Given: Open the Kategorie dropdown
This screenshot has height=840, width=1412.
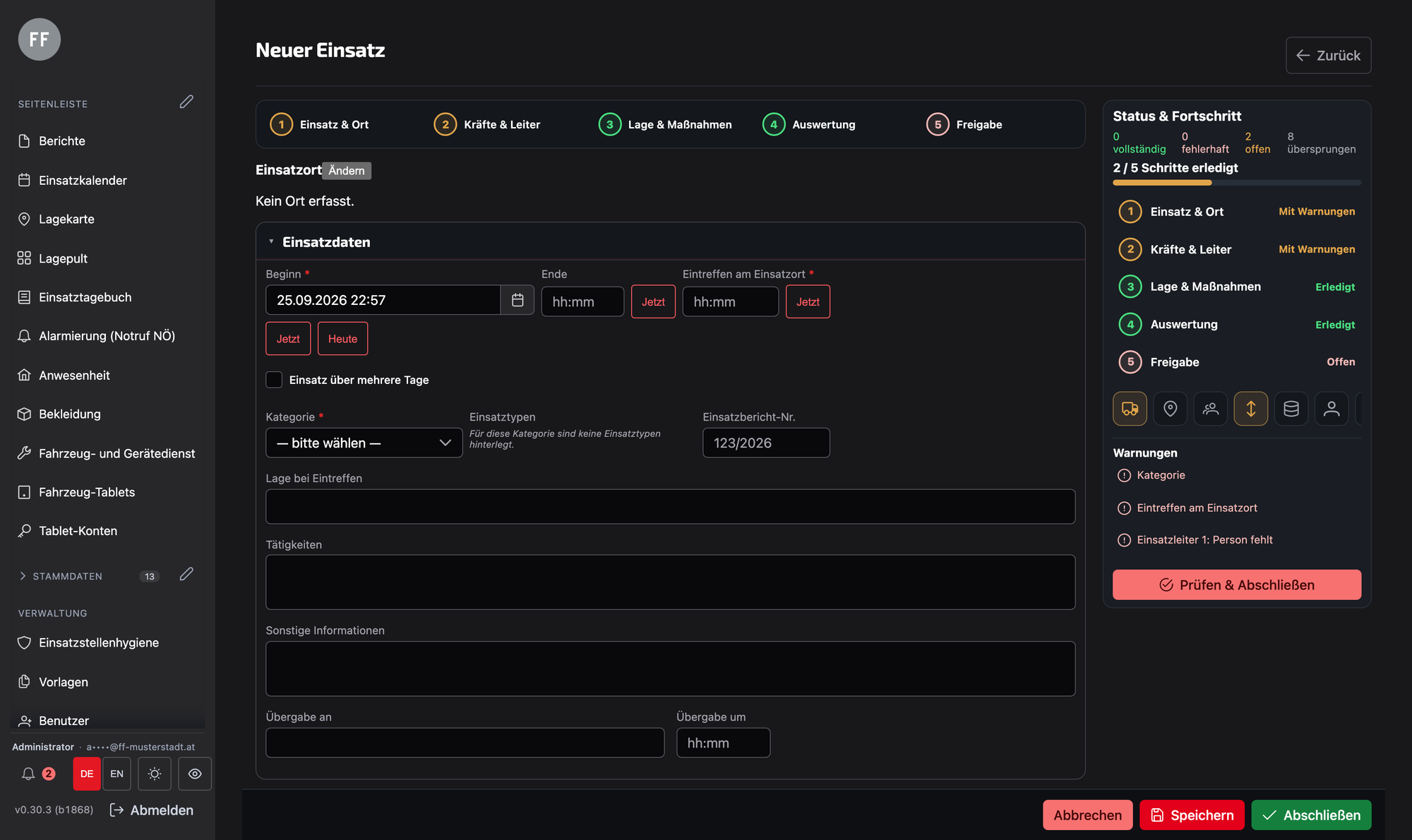Looking at the screenshot, I should [364, 443].
